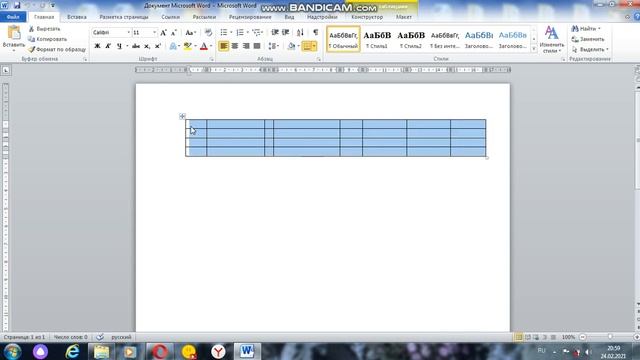Open Internet Explorer from the taskbar
This screenshot has height=360, width=640.
coord(72,351)
